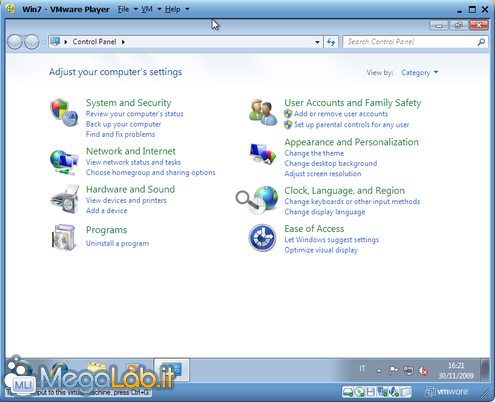Click the VMware sound card status icon

pos(394,392)
